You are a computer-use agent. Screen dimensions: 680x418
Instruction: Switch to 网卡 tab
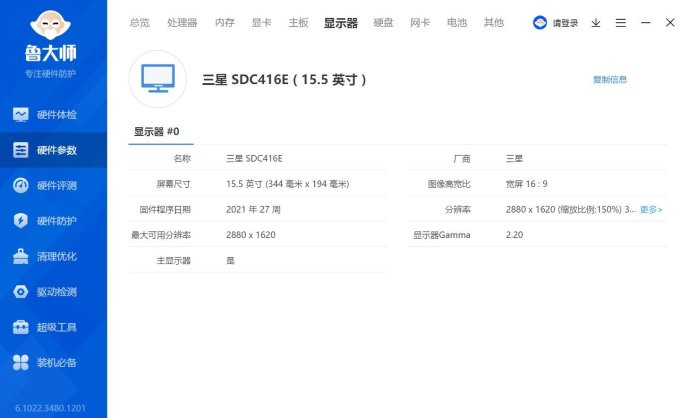pyautogui.click(x=420, y=23)
